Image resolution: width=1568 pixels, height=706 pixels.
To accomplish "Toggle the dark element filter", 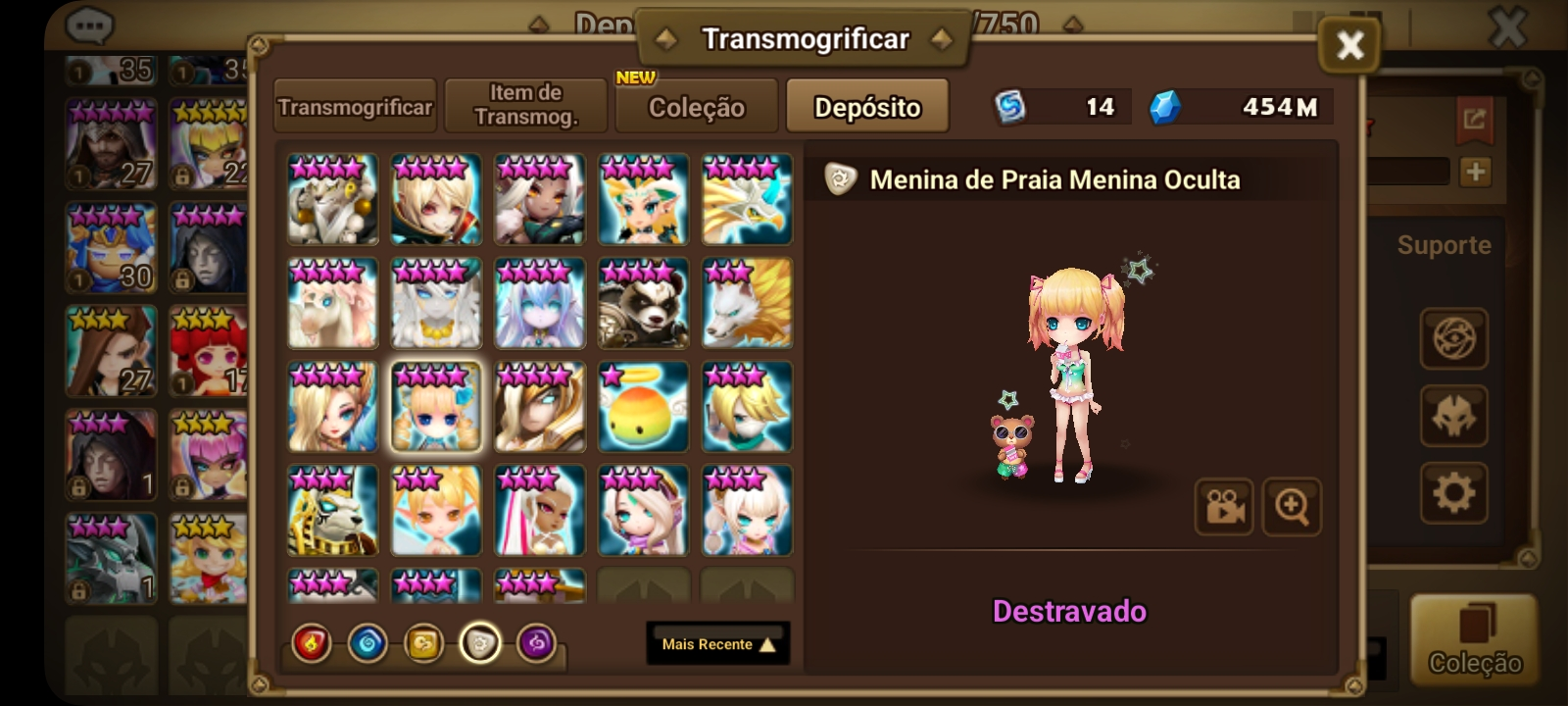I will pyautogui.click(x=536, y=644).
